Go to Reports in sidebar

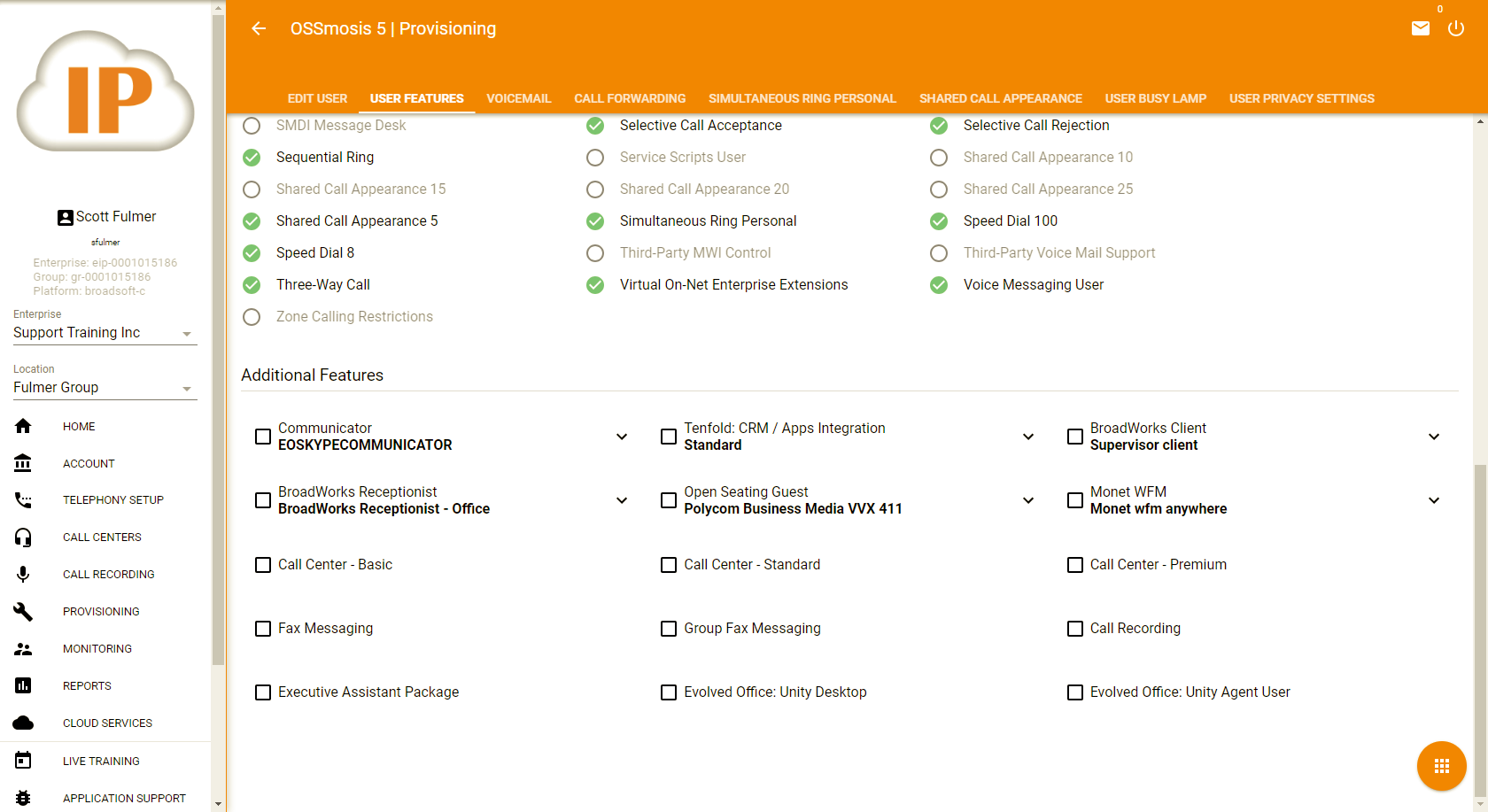87,686
